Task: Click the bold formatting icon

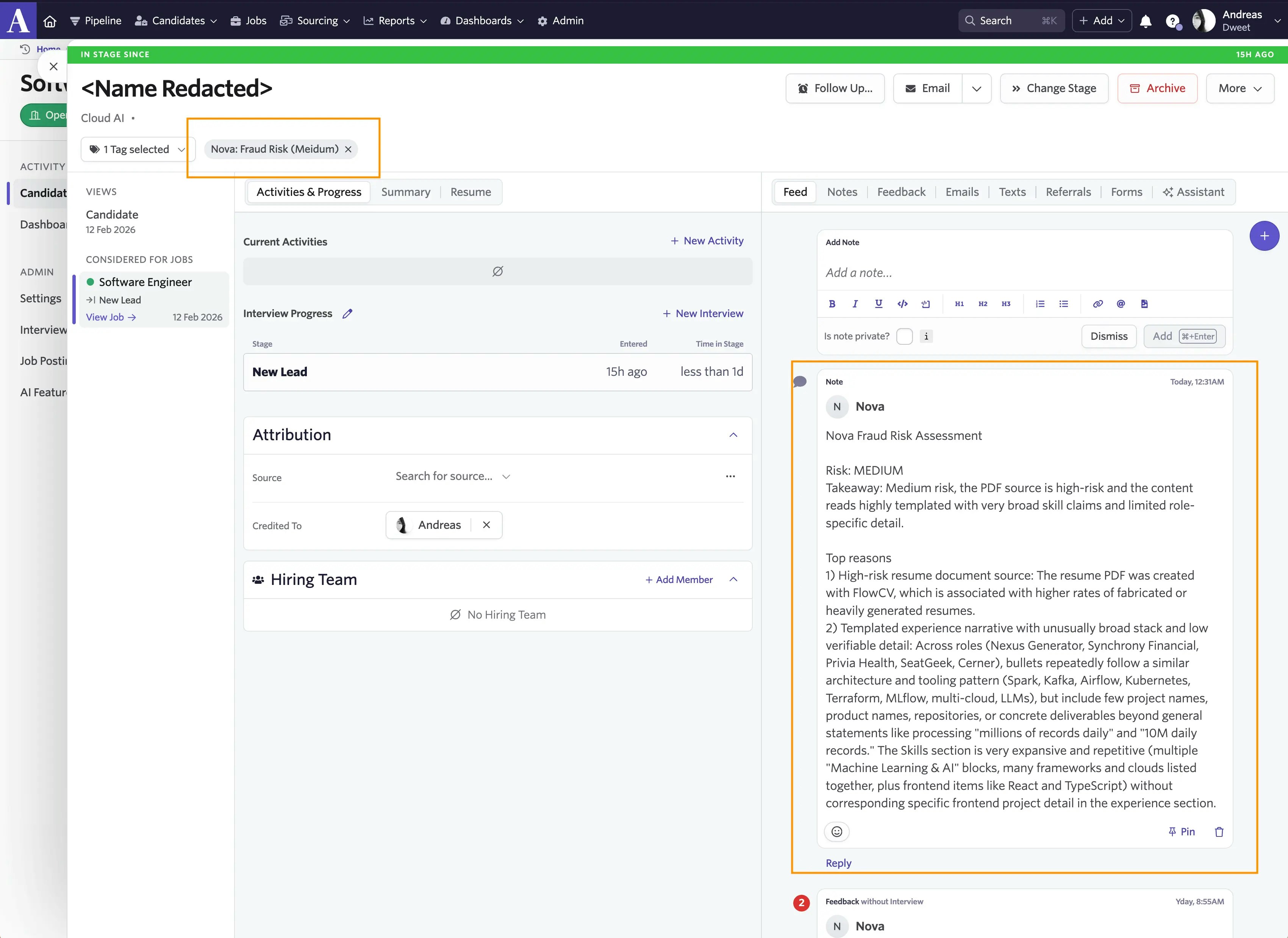Action: pyautogui.click(x=832, y=304)
